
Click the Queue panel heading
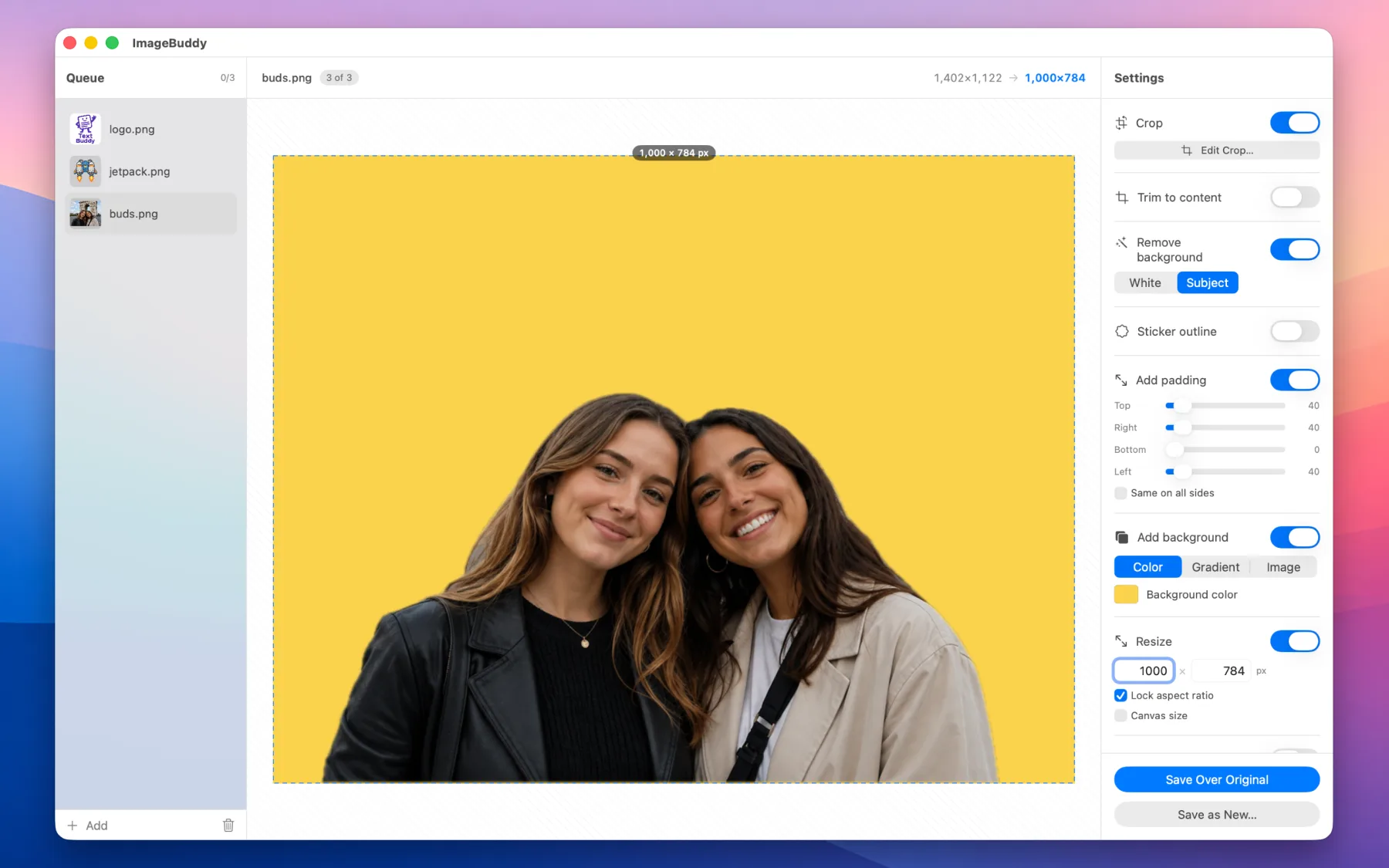click(85, 78)
